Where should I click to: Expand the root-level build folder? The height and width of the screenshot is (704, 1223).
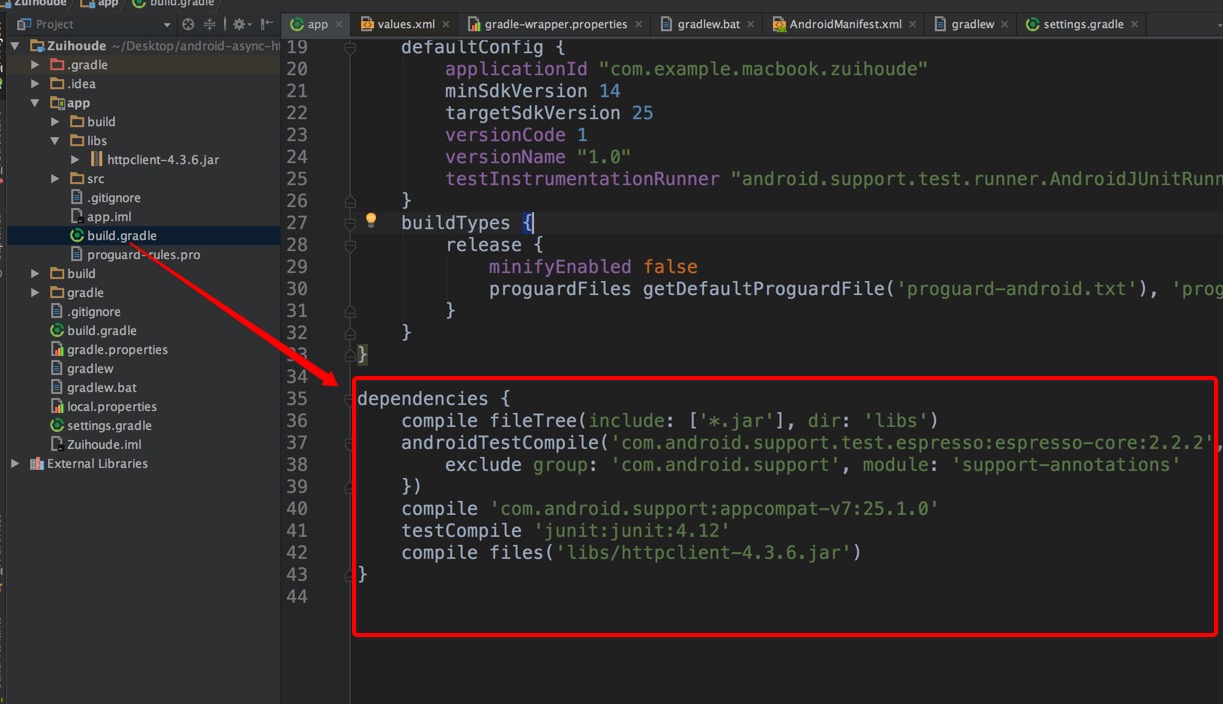(x=35, y=274)
